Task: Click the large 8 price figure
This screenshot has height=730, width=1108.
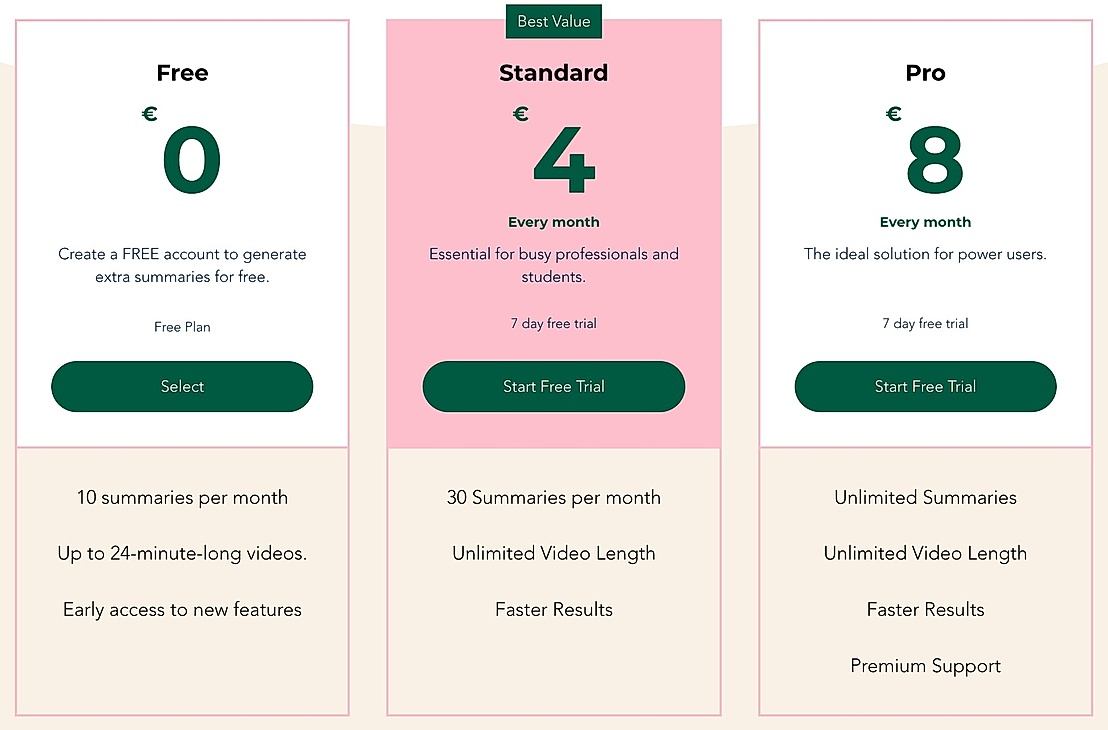Action: point(935,160)
